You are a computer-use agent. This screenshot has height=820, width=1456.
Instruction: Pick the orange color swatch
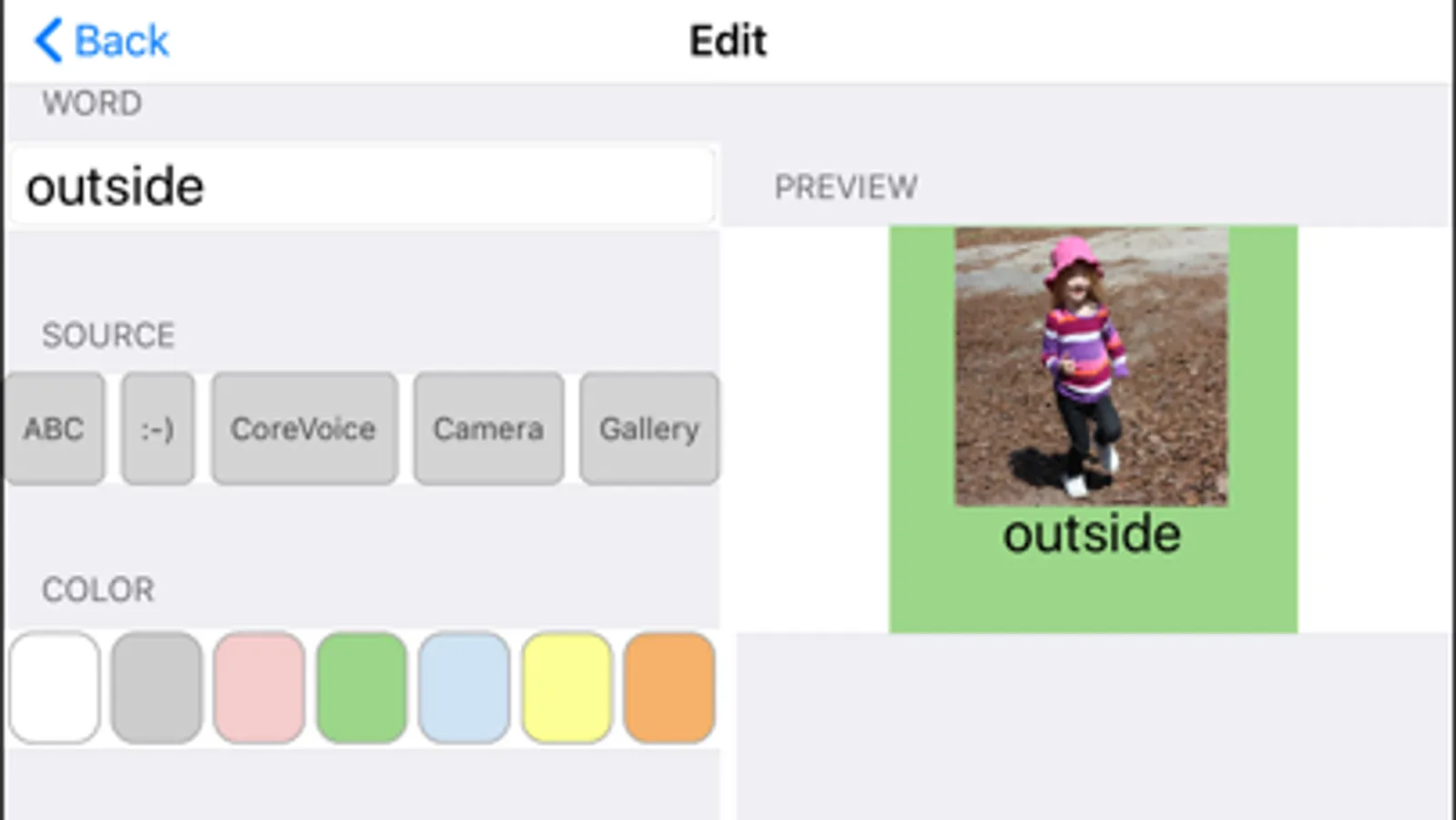tap(669, 688)
